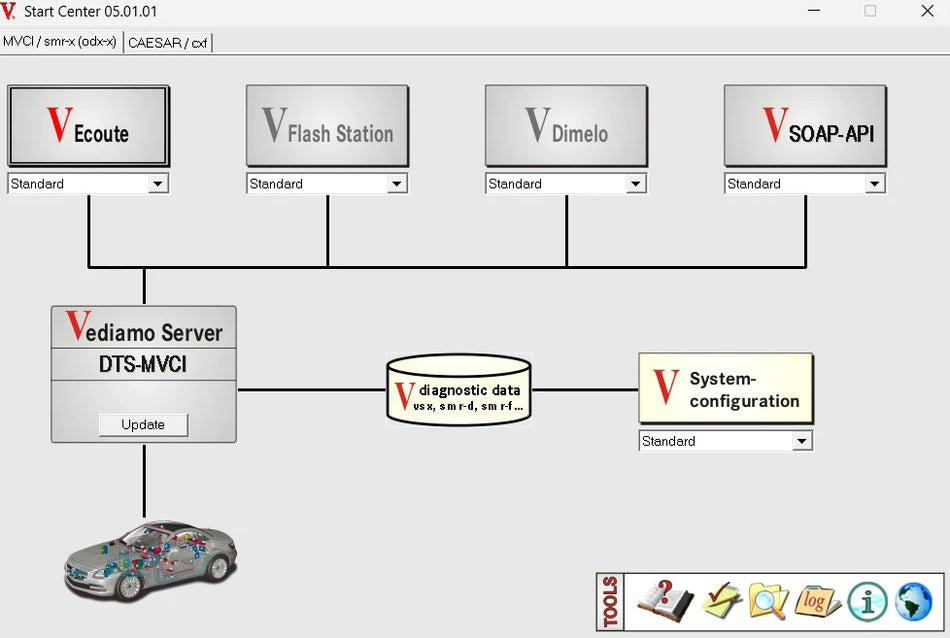This screenshot has height=638, width=950.
Task: Switch to the MVCI / smr-x (odx-x) tab
Action: pos(60,42)
